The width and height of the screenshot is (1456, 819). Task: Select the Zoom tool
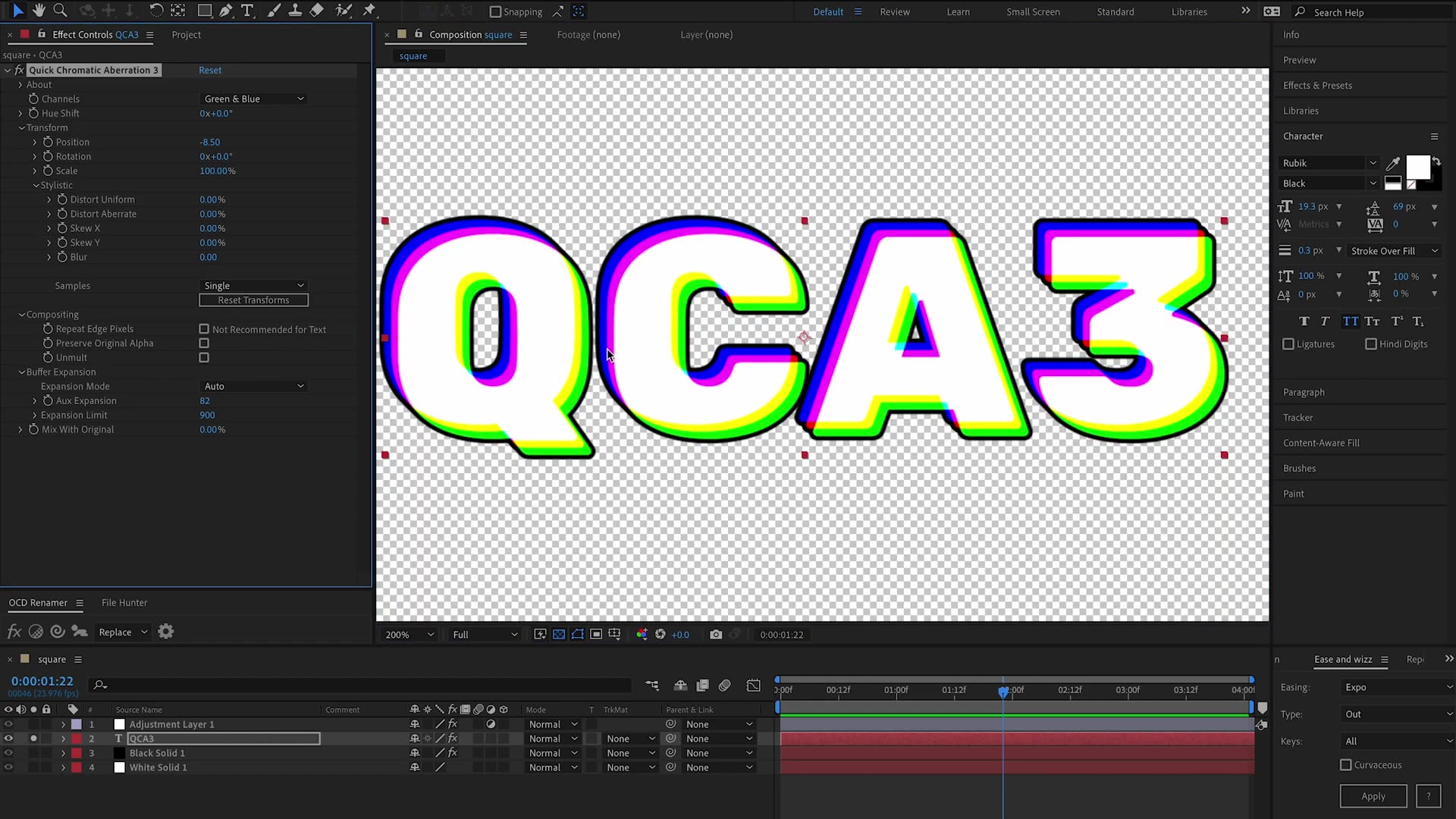click(x=60, y=11)
